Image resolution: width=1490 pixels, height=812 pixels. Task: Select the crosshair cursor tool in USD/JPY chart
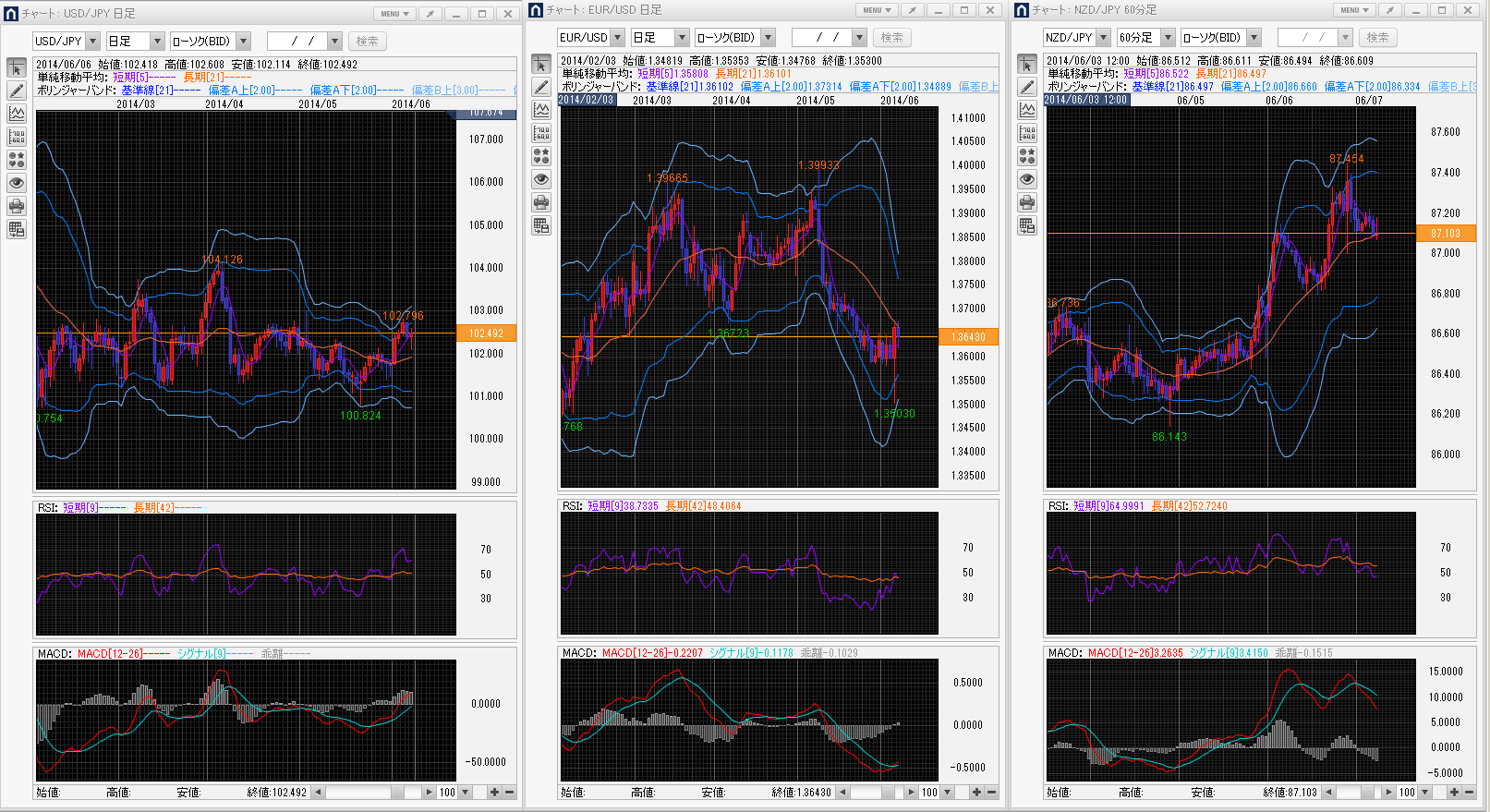(x=17, y=67)
